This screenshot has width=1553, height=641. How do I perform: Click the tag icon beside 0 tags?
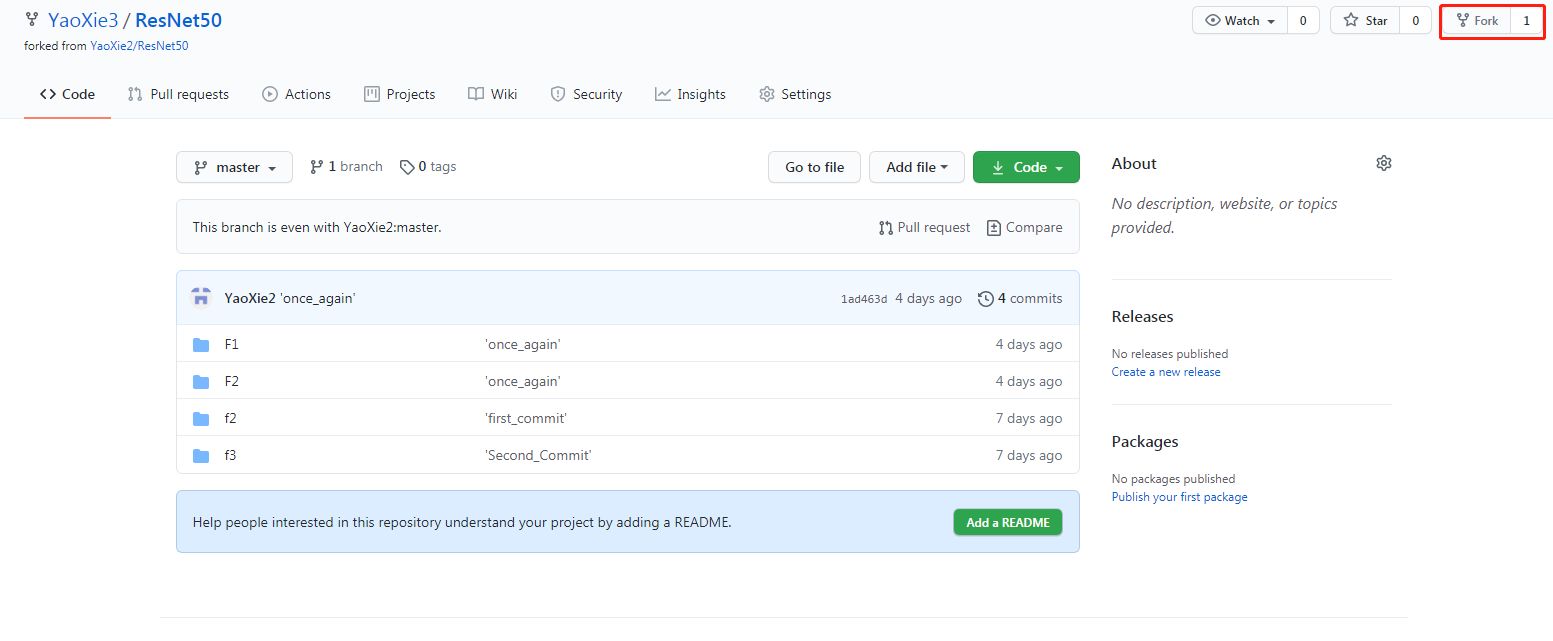coord(407,167)
